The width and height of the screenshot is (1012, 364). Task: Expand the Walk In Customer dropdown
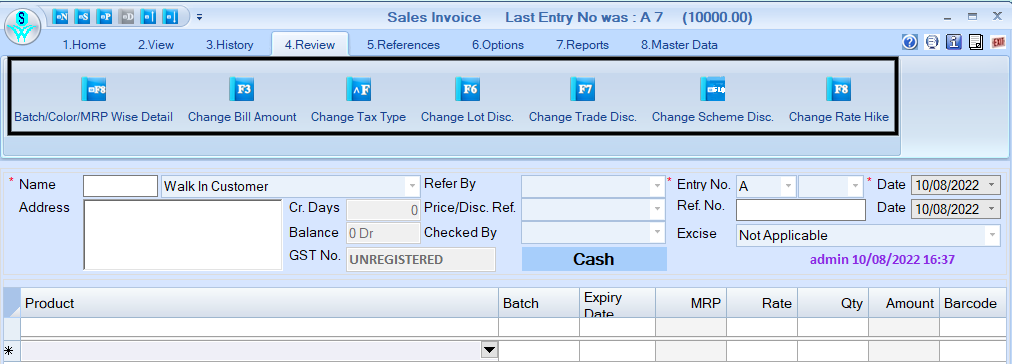point(412,187)
